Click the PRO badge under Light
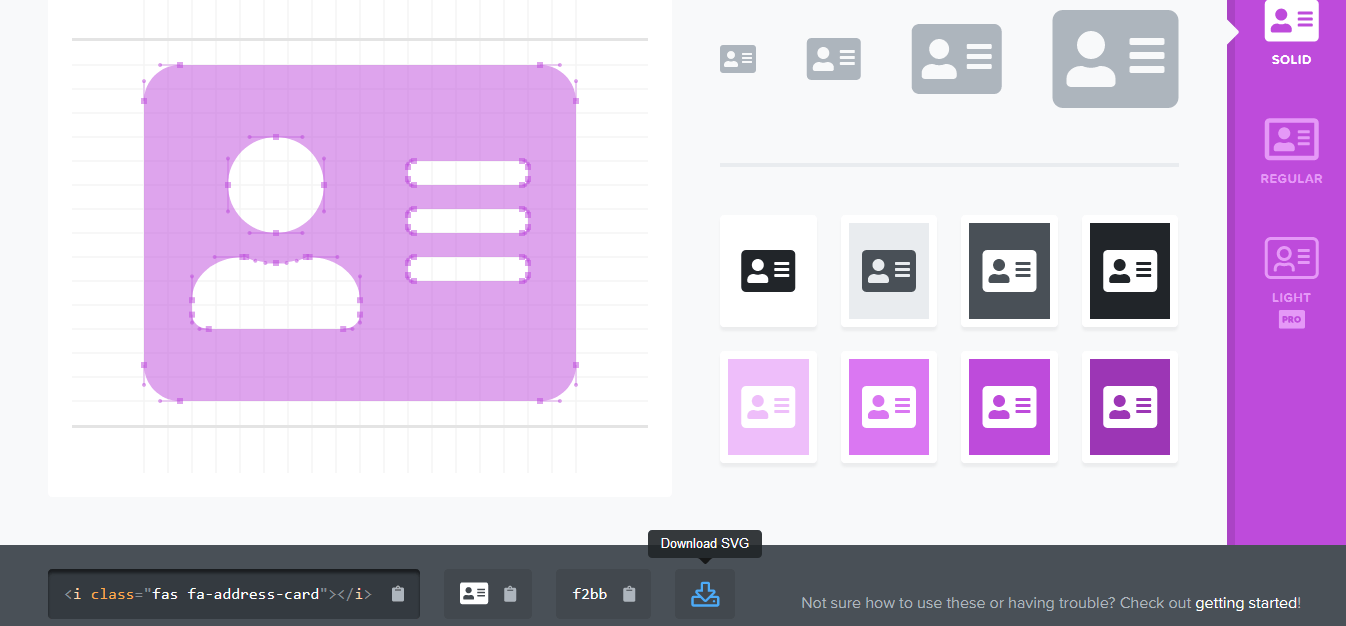Viewport: 1346px width, 626px height. point(1291,320)
